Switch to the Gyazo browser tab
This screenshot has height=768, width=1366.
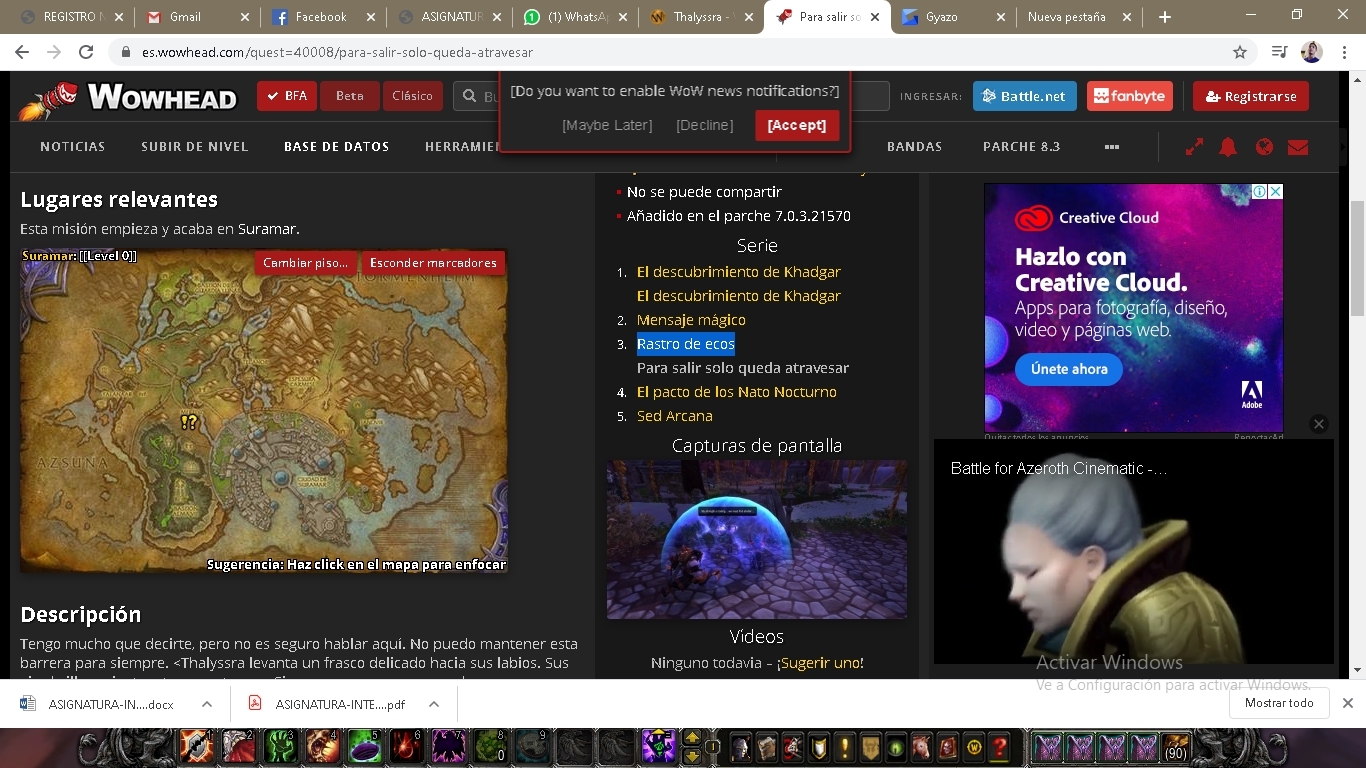tap(952, 17)
